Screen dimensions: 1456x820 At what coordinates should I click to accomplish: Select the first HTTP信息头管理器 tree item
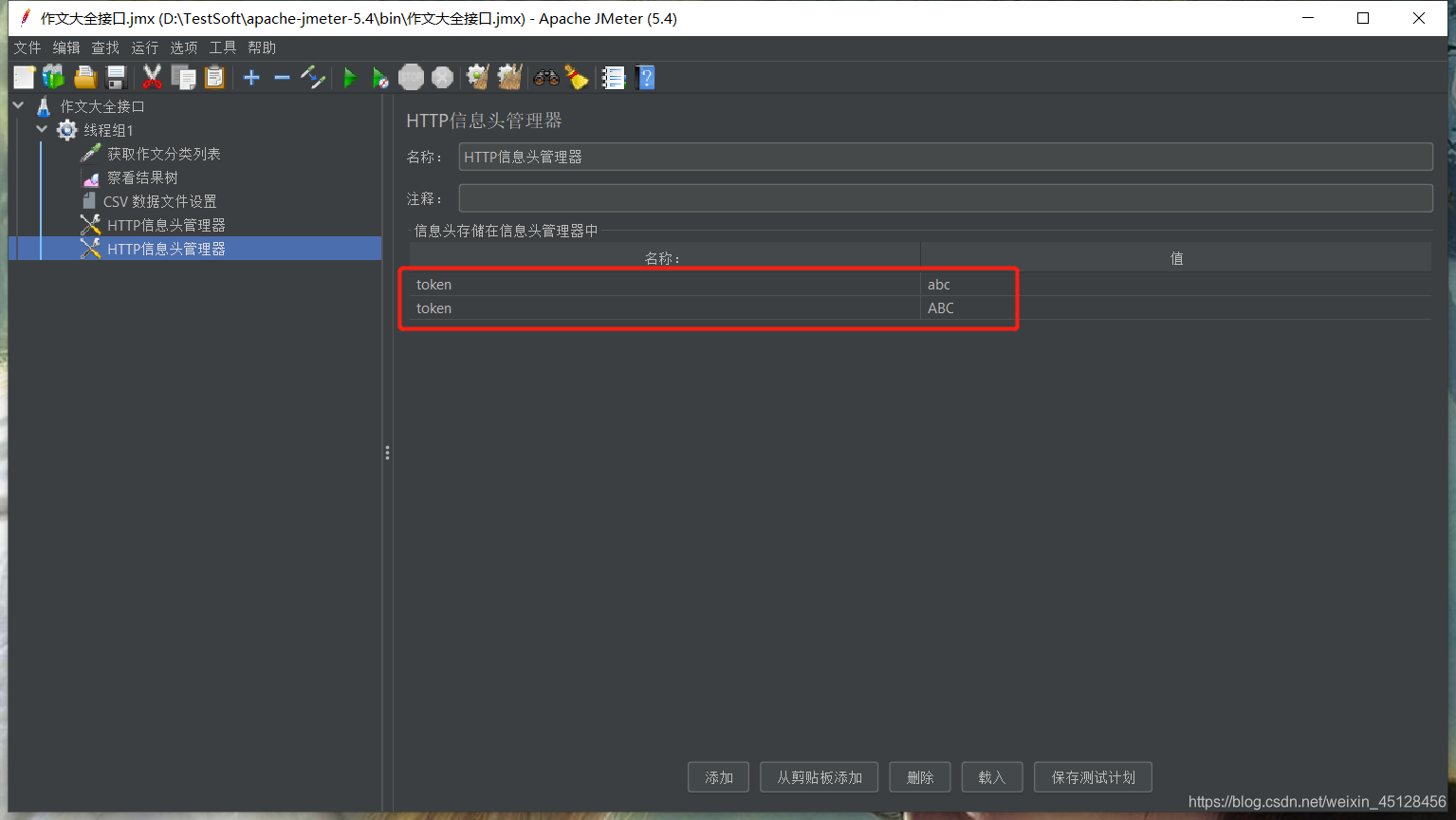pyautogui.click(x=166, y=225)
